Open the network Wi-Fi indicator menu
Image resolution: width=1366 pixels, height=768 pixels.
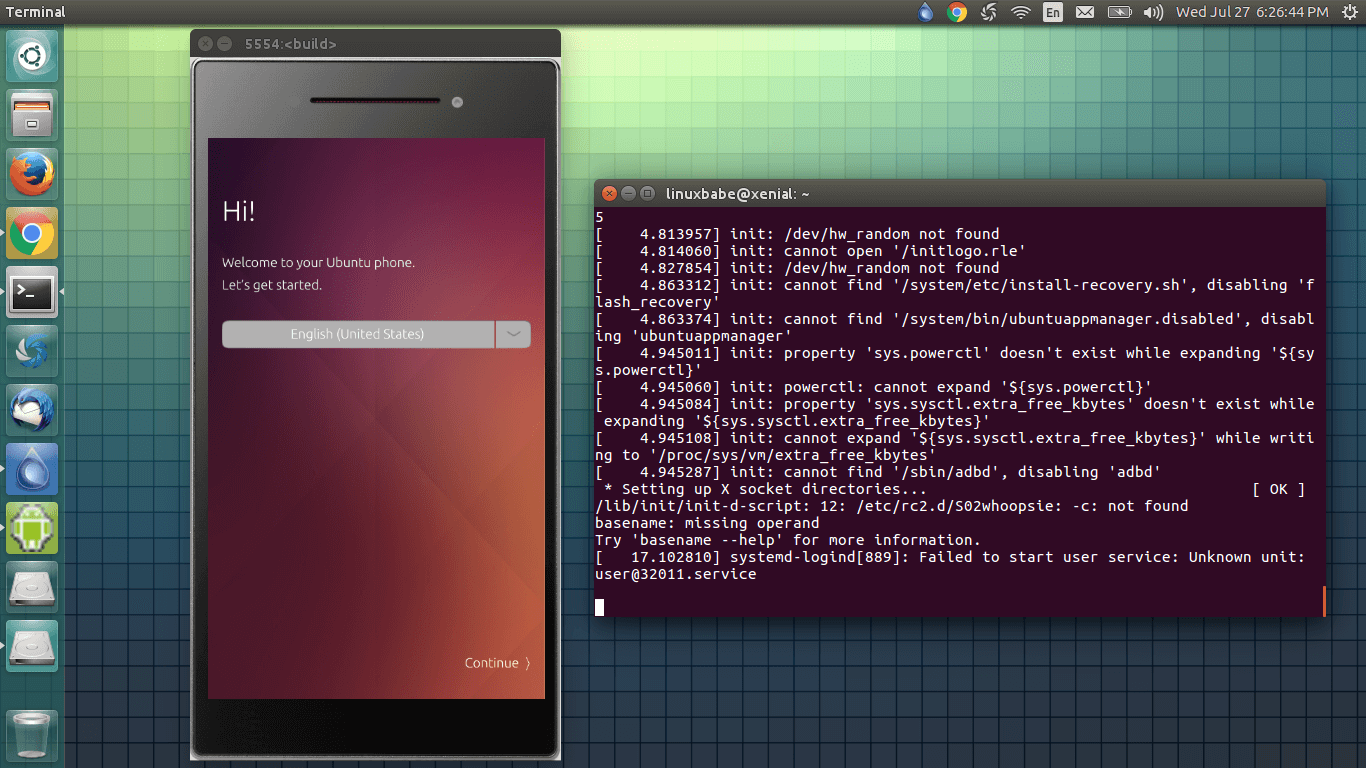point(1019,12)
